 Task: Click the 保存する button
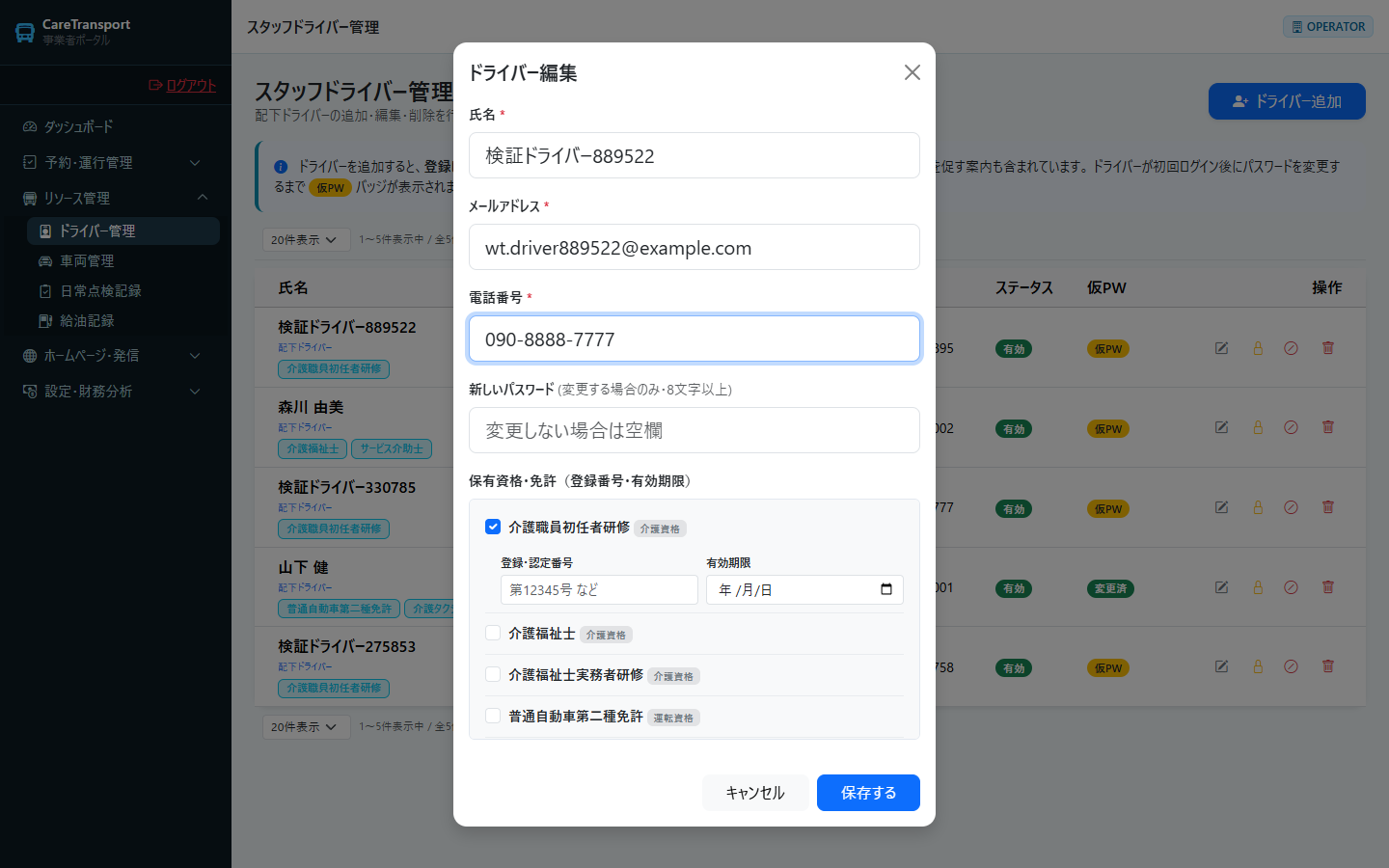868,793
